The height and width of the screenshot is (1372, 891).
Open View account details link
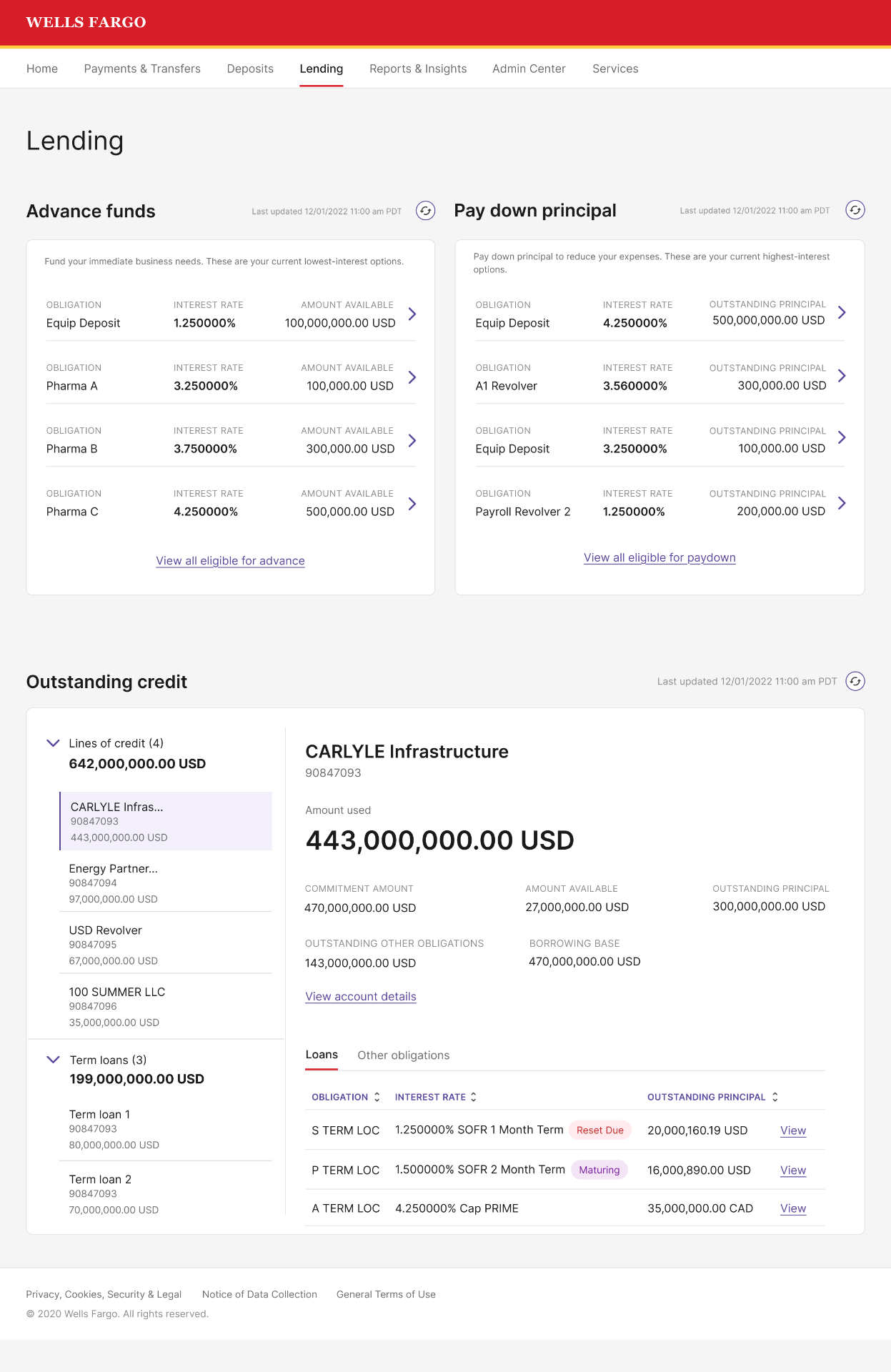(361, 996)
